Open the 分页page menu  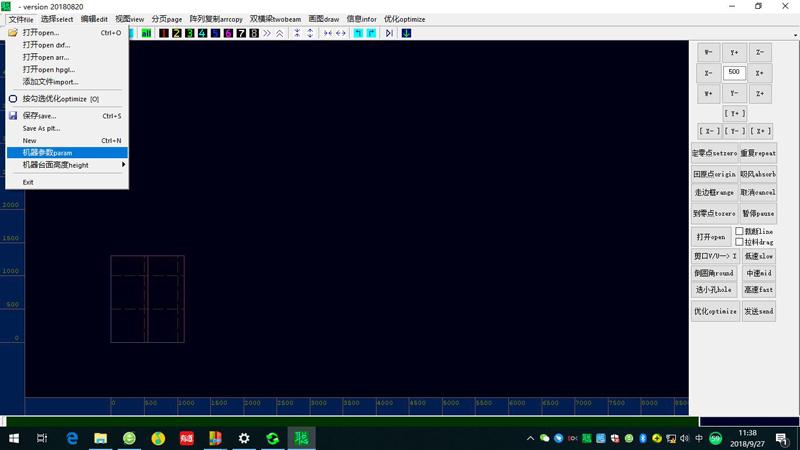(x=166, y=19)
